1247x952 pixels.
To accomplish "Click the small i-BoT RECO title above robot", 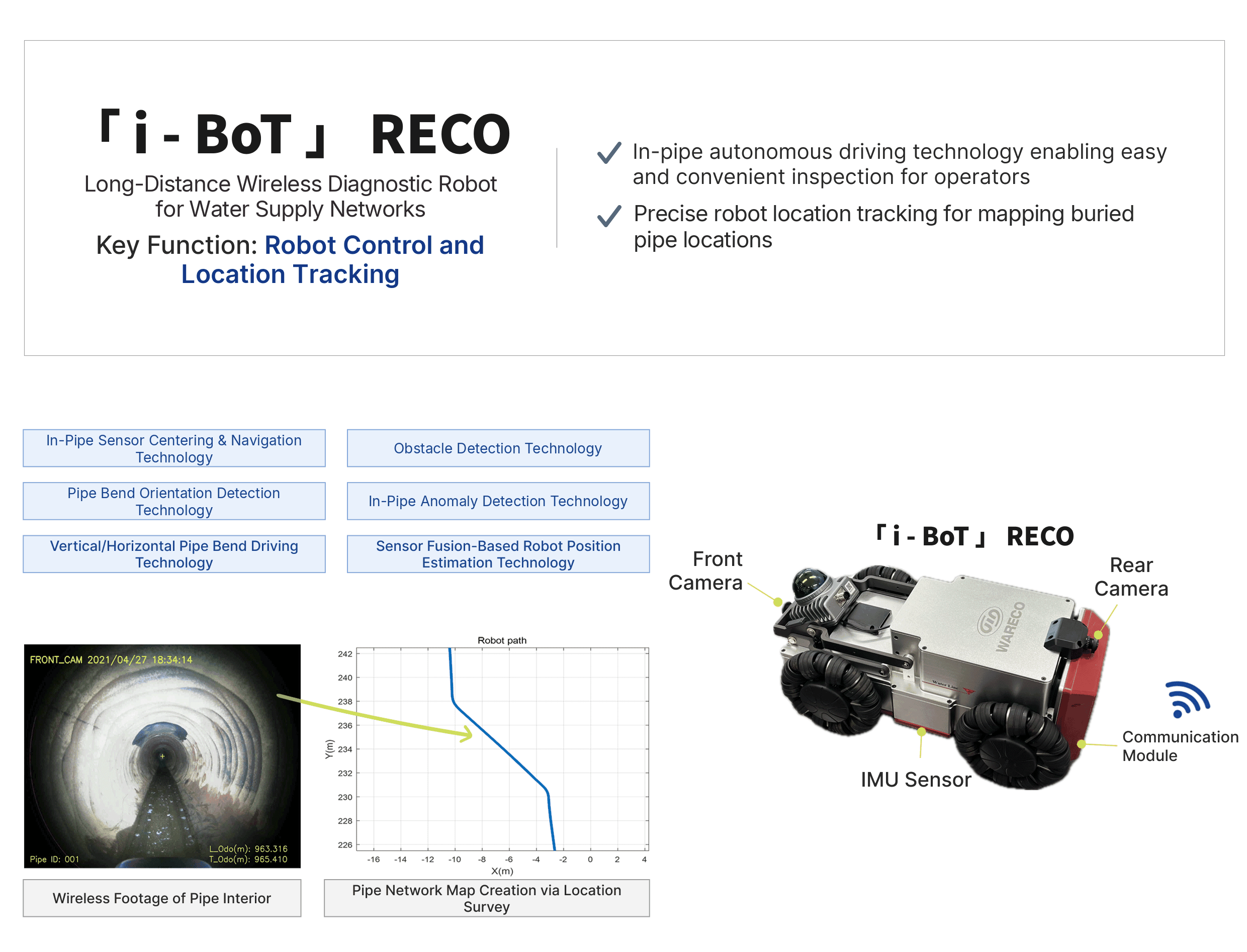I will (975, 536).
